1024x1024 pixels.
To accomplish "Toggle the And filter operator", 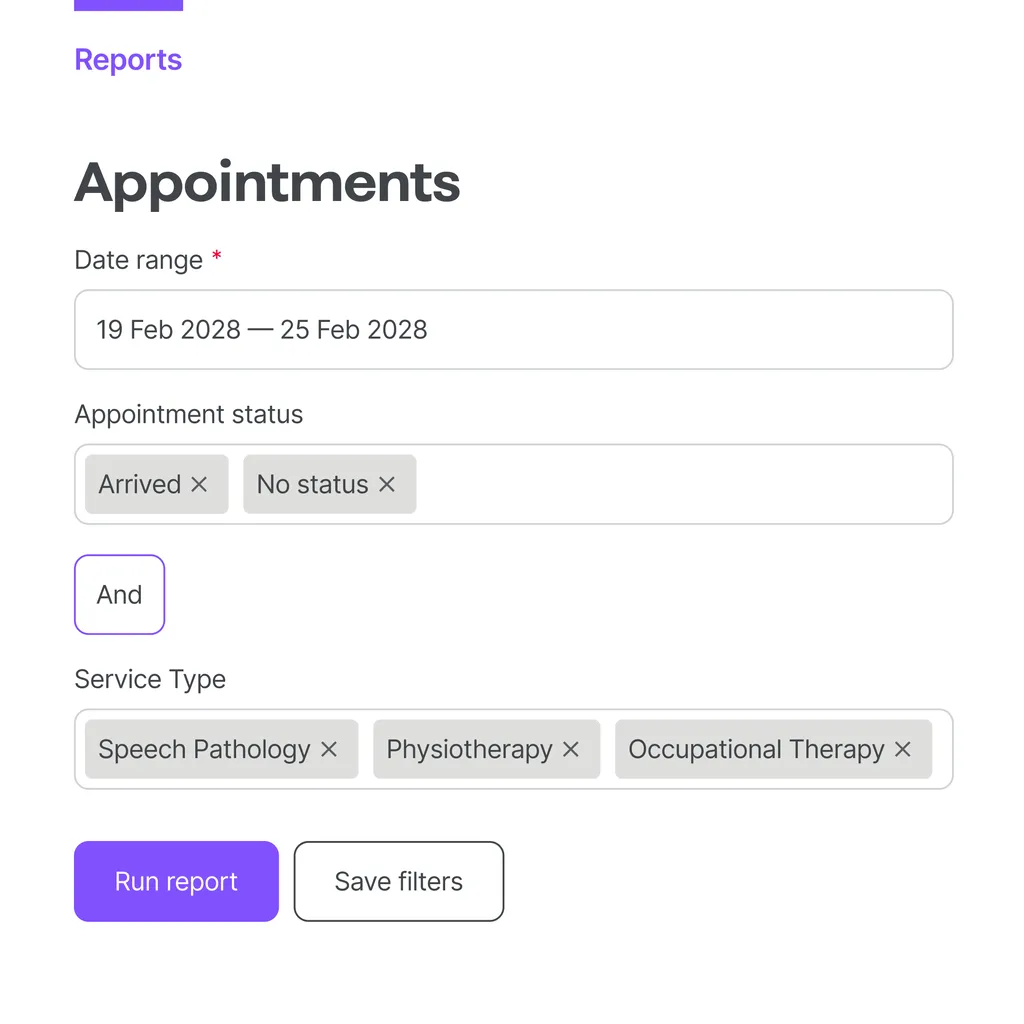I will [119, 595].
